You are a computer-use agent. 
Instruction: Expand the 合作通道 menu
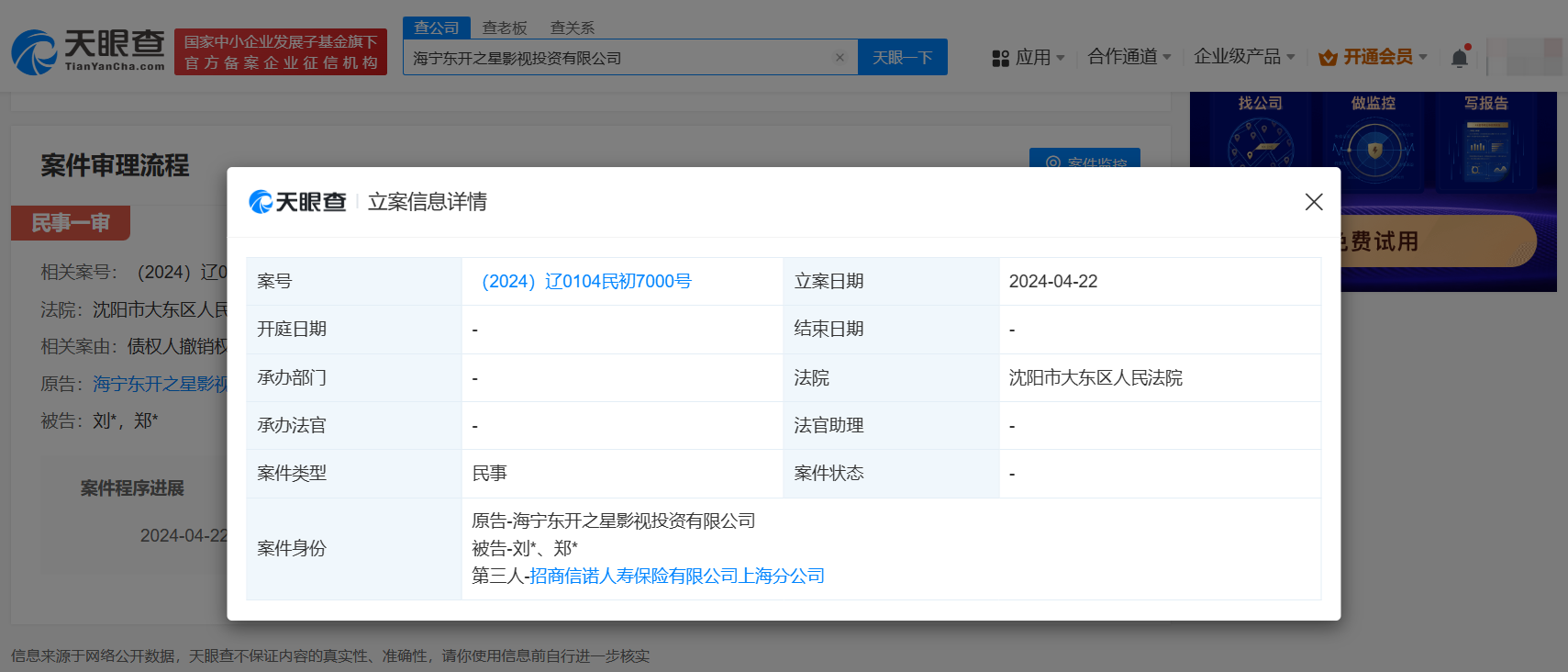coord(1129,57)
